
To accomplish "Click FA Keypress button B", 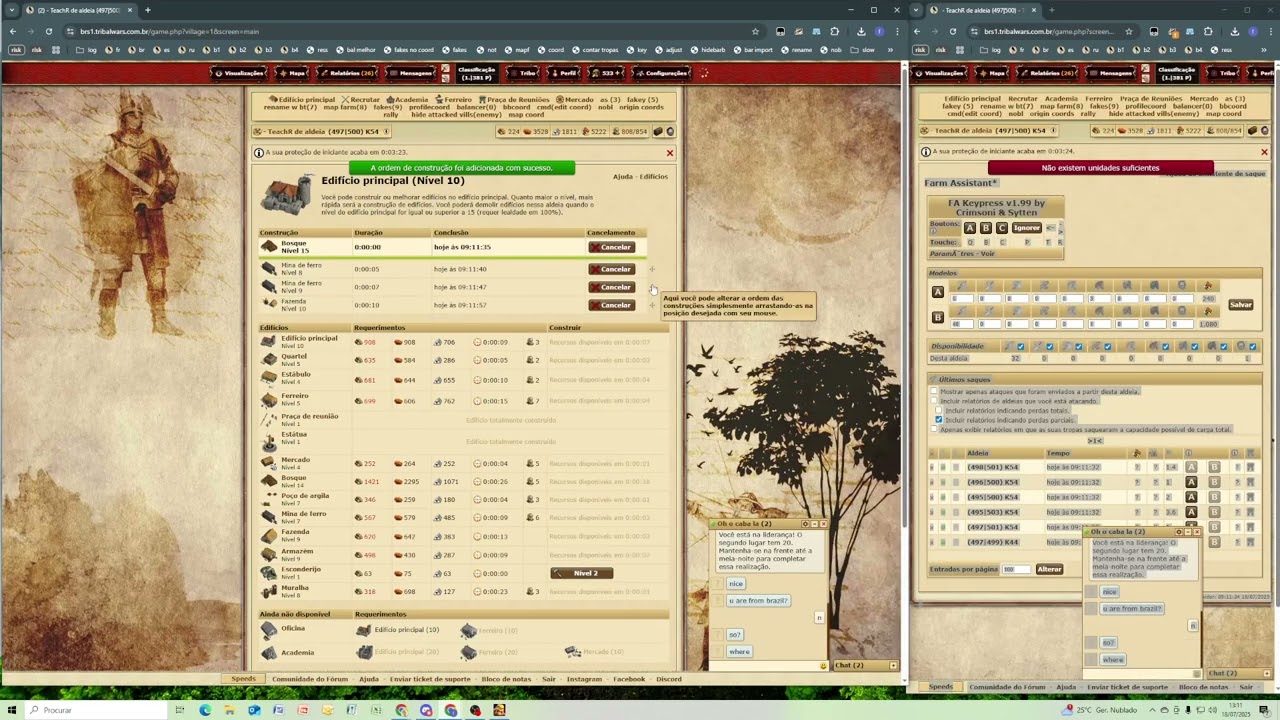I will pyautogui.click(x=985, y=228).
